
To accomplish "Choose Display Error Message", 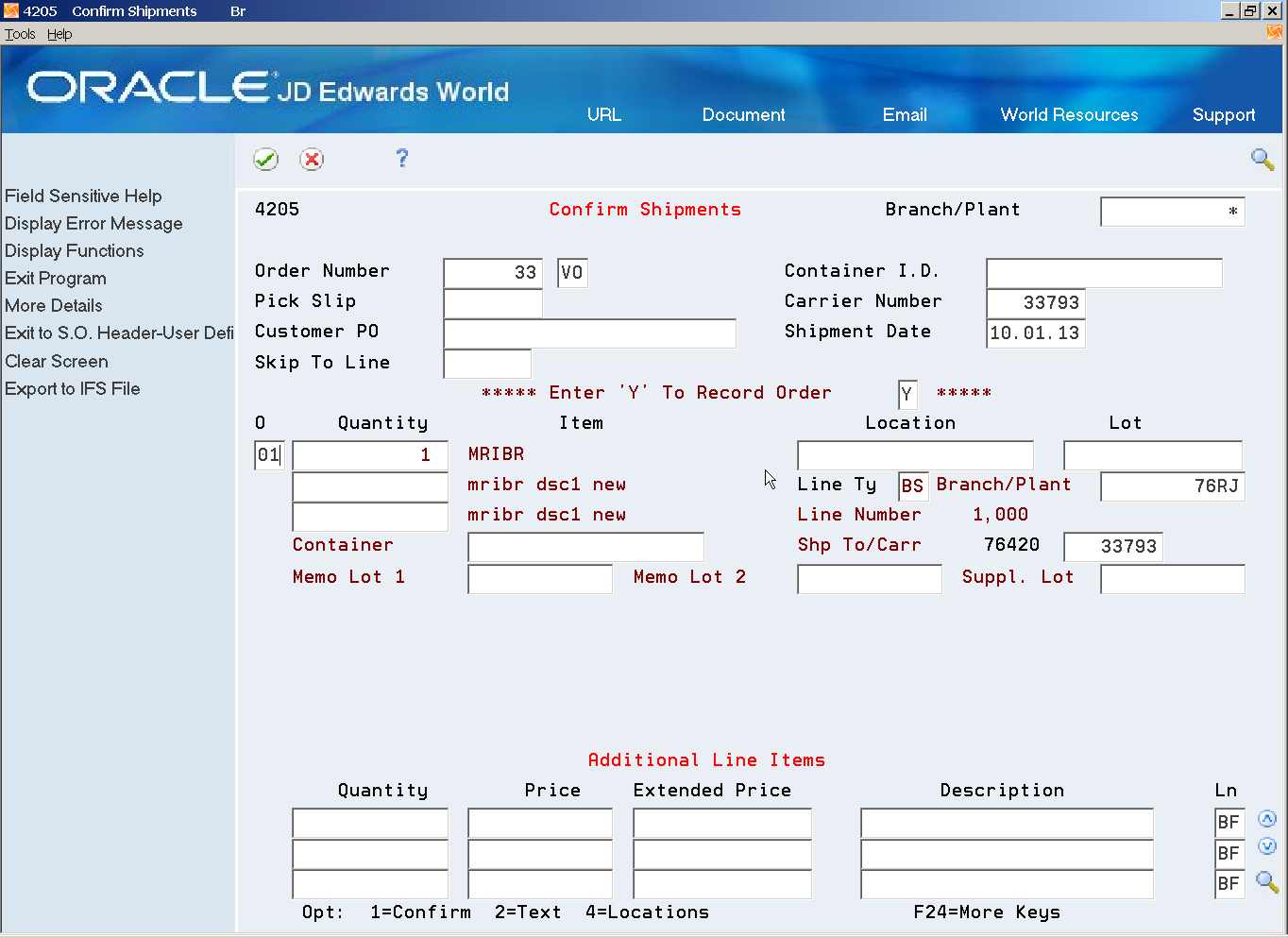I will [x=93, y=223].
